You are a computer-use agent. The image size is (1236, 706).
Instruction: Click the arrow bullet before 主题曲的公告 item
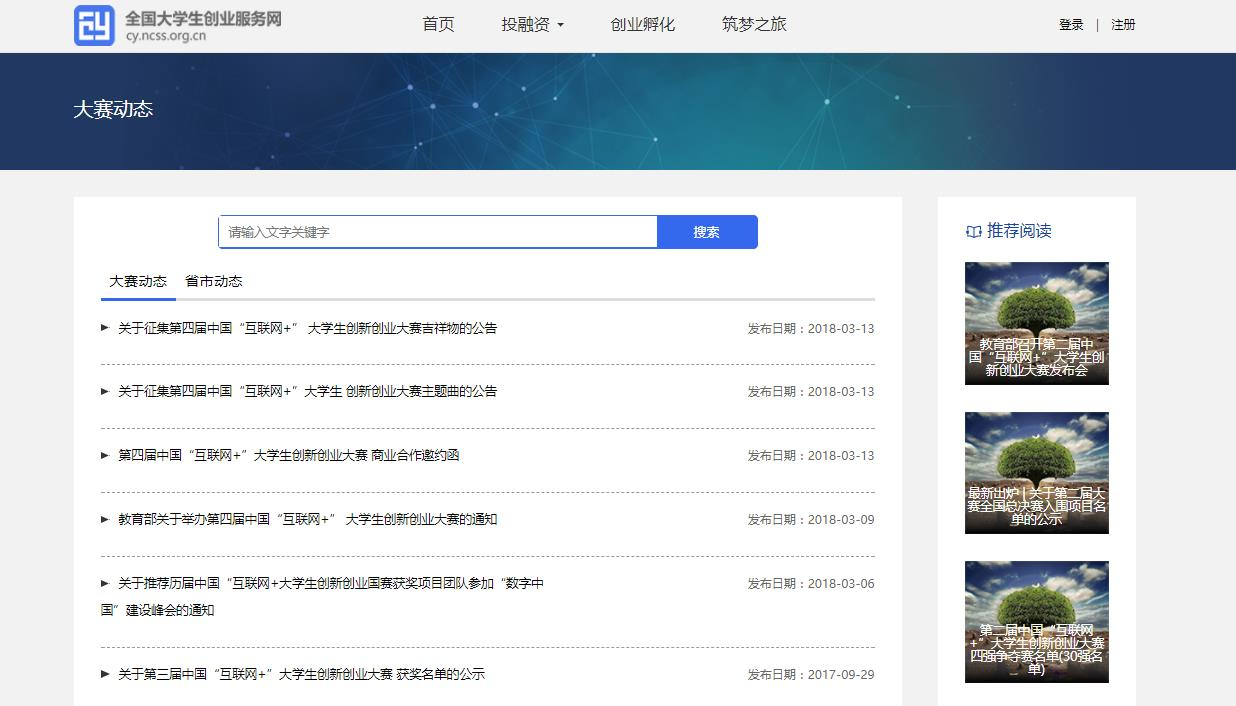click(105, 391)
